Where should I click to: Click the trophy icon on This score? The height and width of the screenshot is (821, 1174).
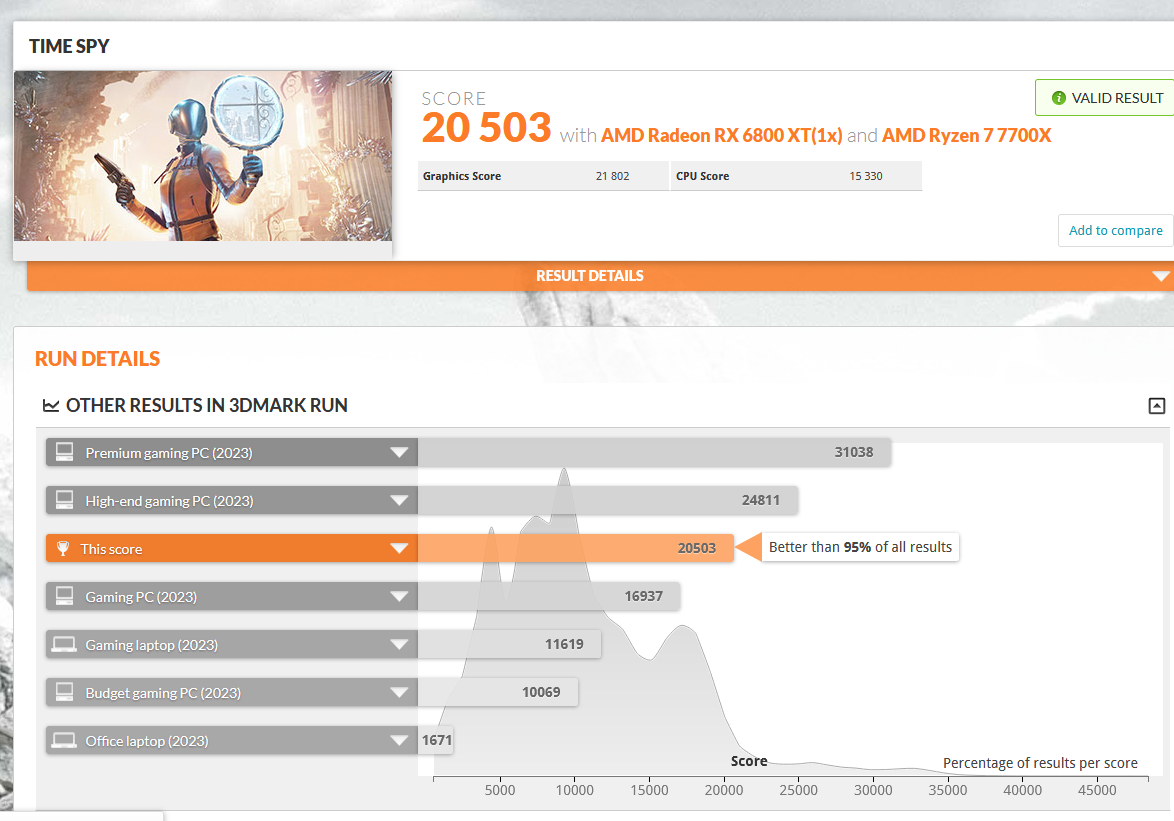(63, 549)
